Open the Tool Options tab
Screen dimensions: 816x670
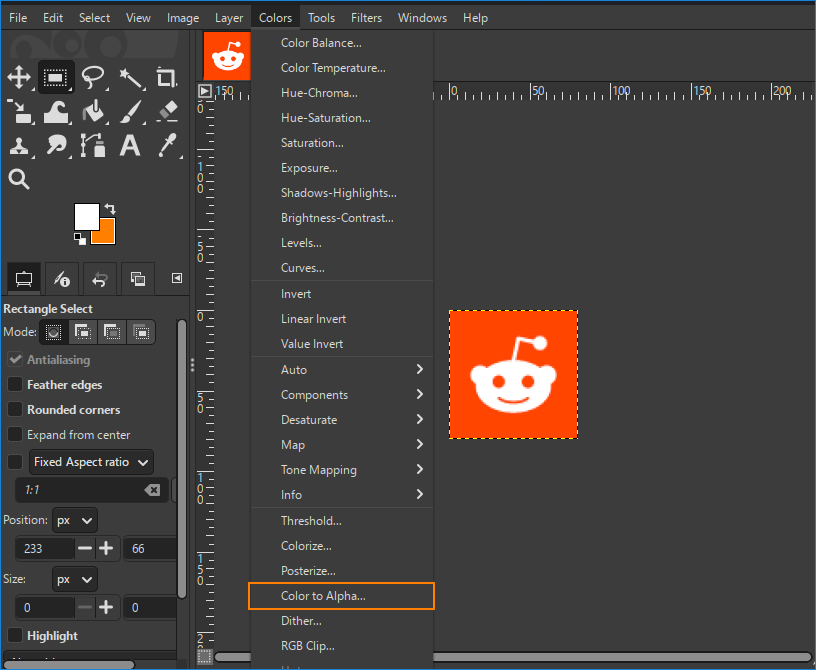click(24, 279)
